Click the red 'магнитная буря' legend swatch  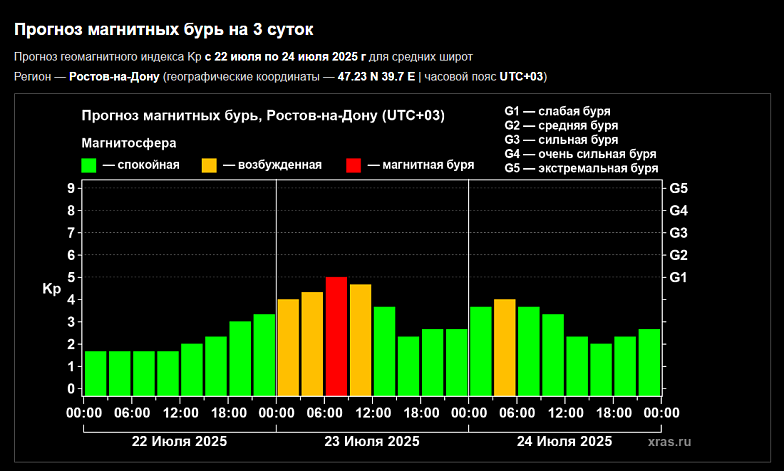(x=354, y=166)
